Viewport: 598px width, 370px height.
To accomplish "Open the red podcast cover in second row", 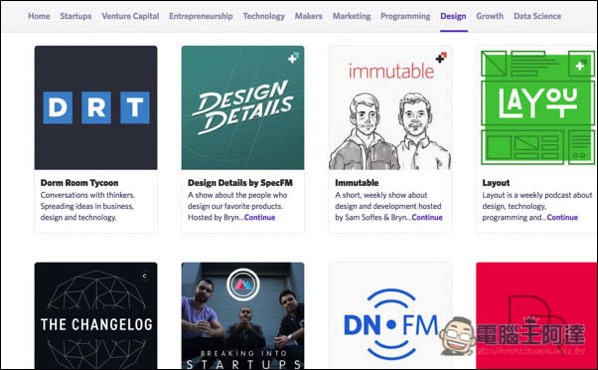I will (x=536, y=315).
